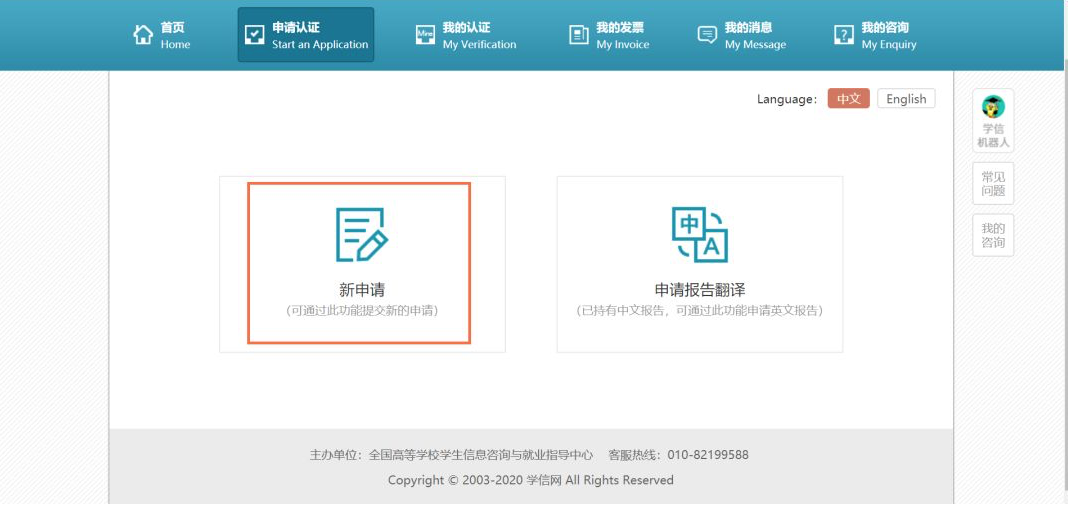Click the Copyright 2003-2020 学信网 footer text
1068x506 pixels.
point(531,480)
